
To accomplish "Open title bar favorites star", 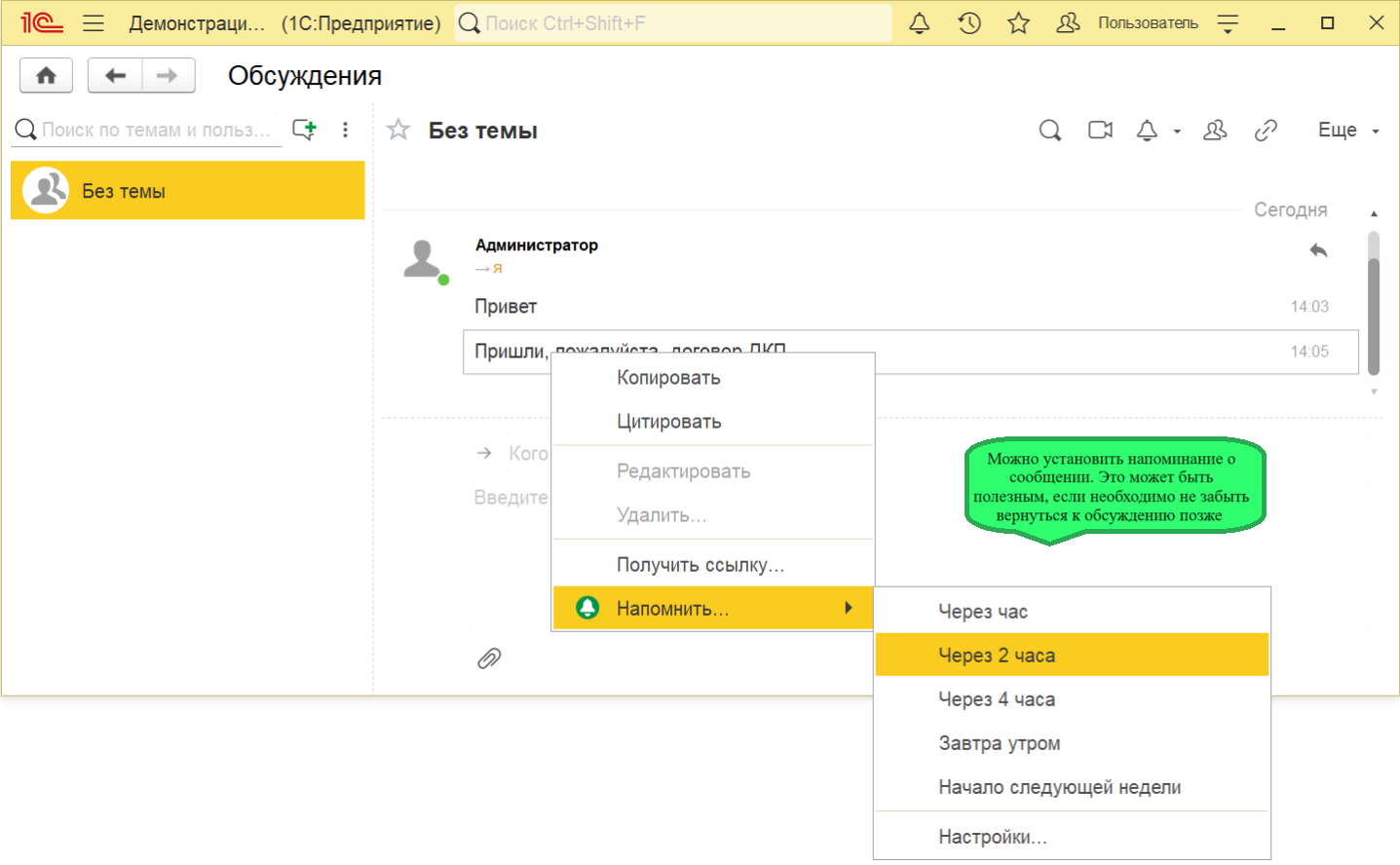I will 1018,23.
